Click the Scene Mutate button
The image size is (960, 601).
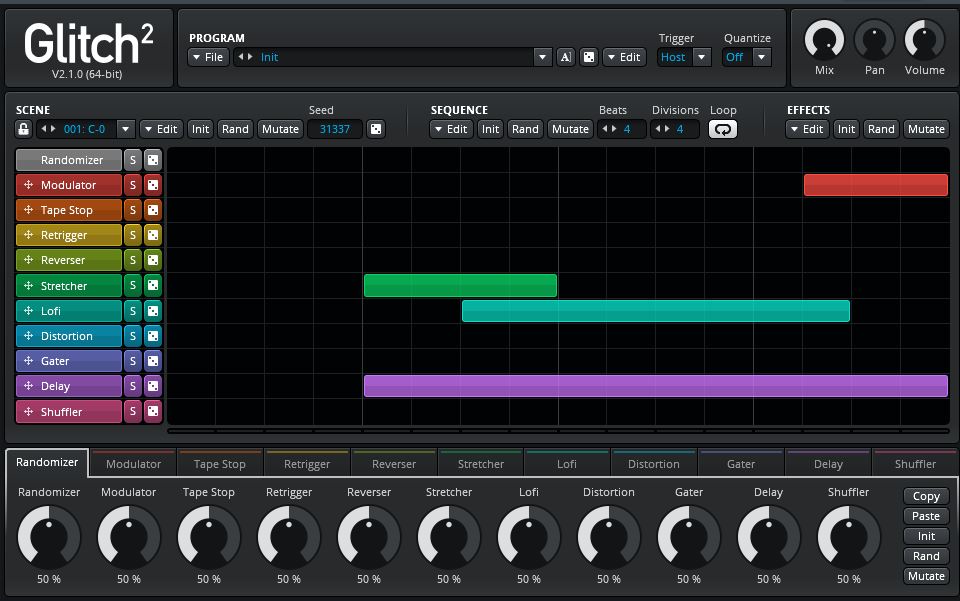[x=280, y=129]
